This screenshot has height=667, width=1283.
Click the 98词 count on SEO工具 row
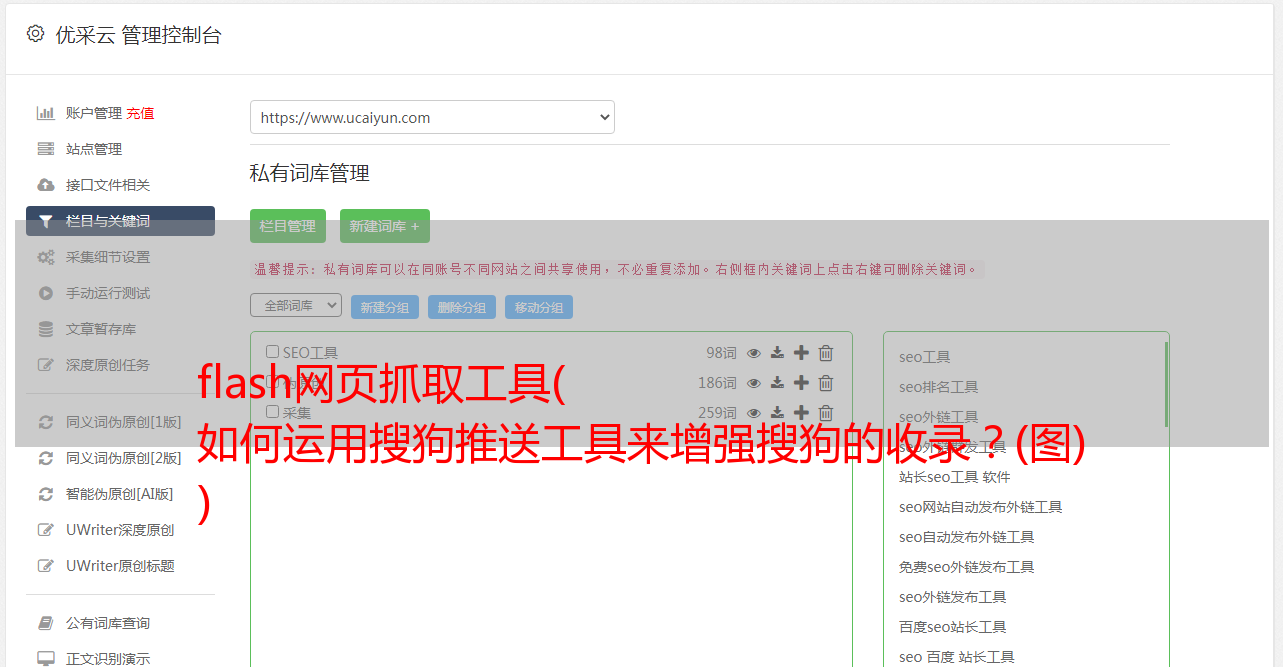coord(721,353)
